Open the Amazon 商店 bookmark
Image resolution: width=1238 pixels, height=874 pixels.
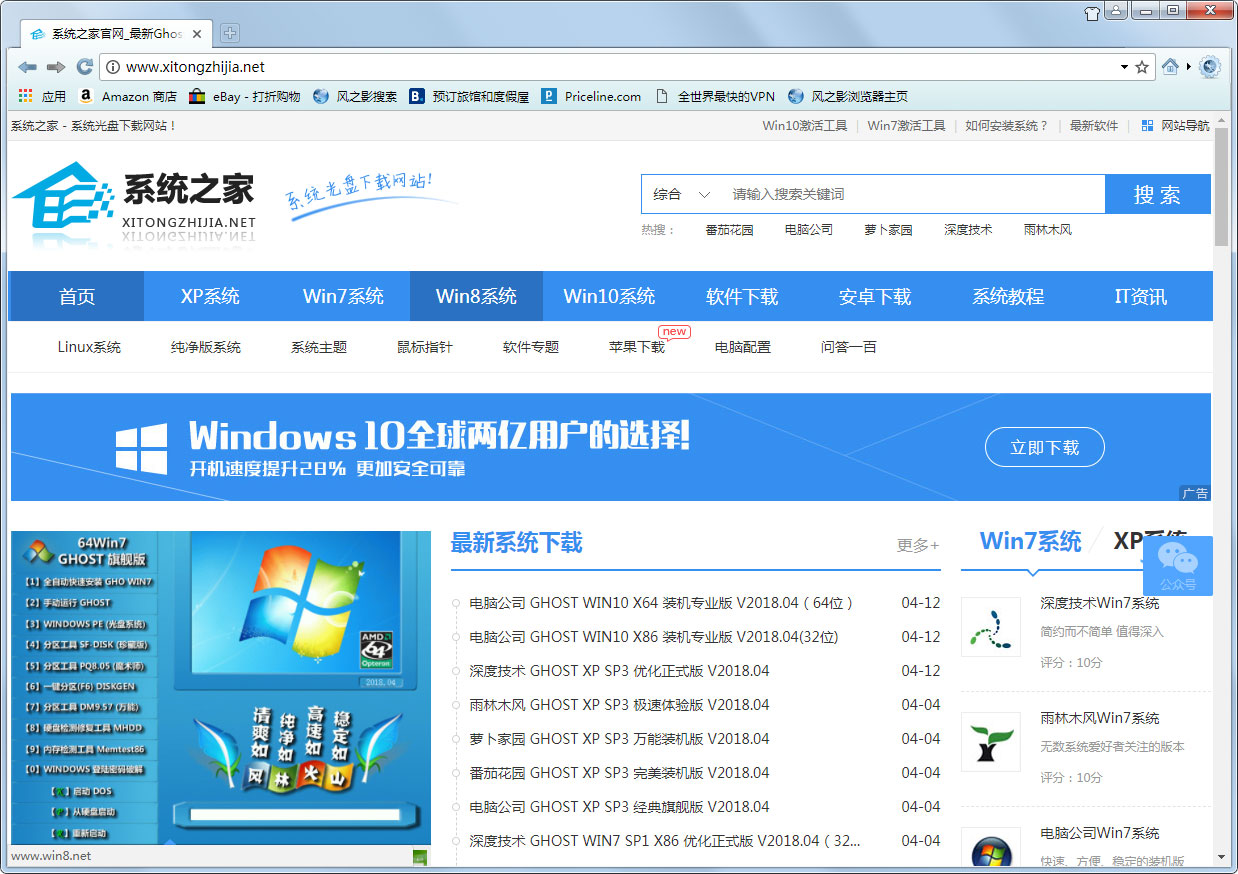[x=128, y=97]
